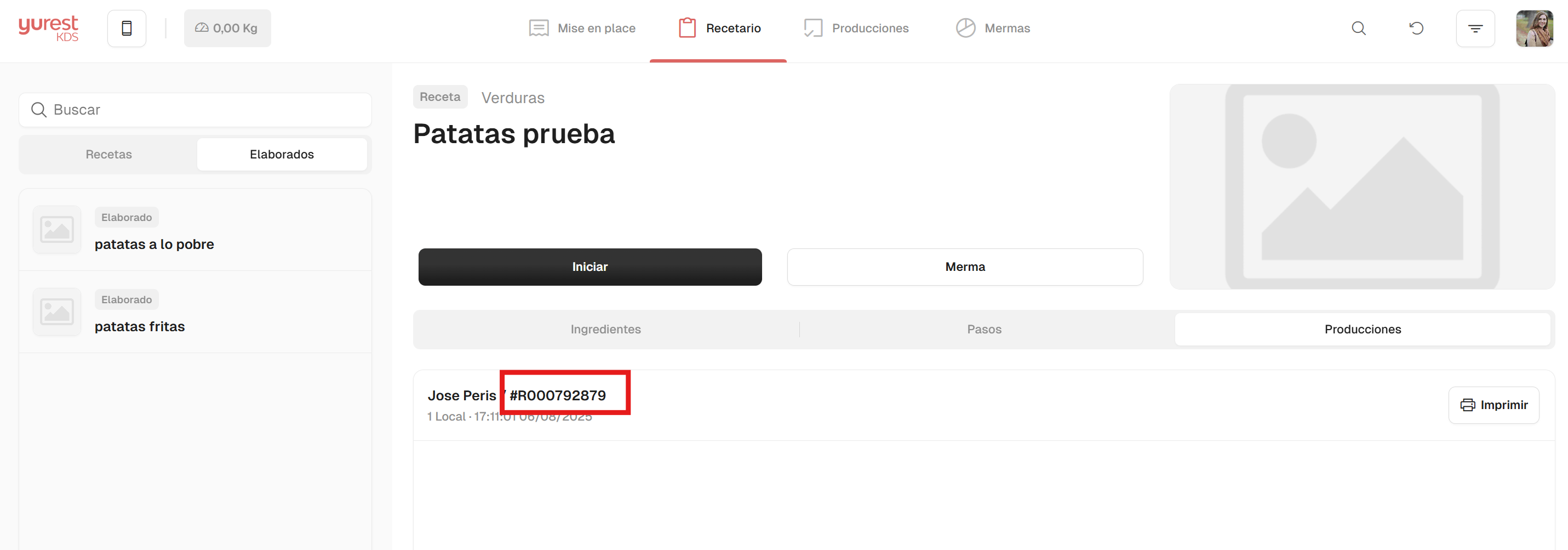Click the refresh arrow icon

[1416, 29]
